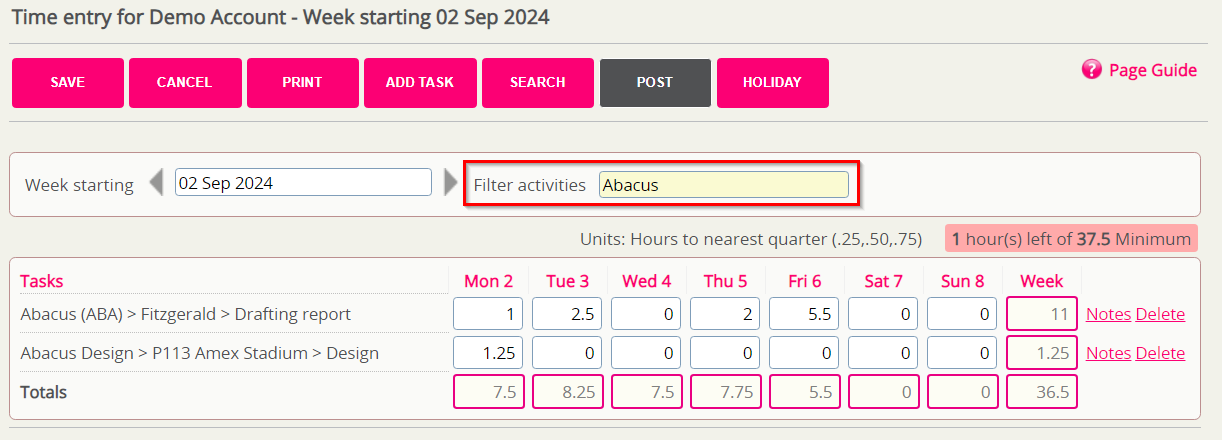Edit Fri 6 hours for Drafting report
The image size is (1222, 440).
(x=804, y=314)
